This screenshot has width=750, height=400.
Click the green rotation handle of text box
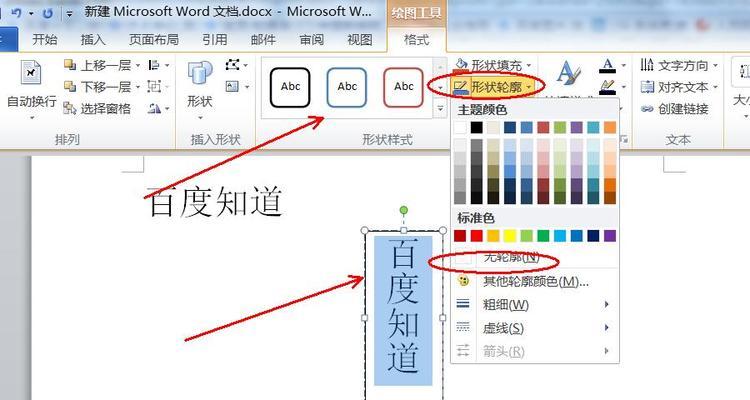point(404,210)
